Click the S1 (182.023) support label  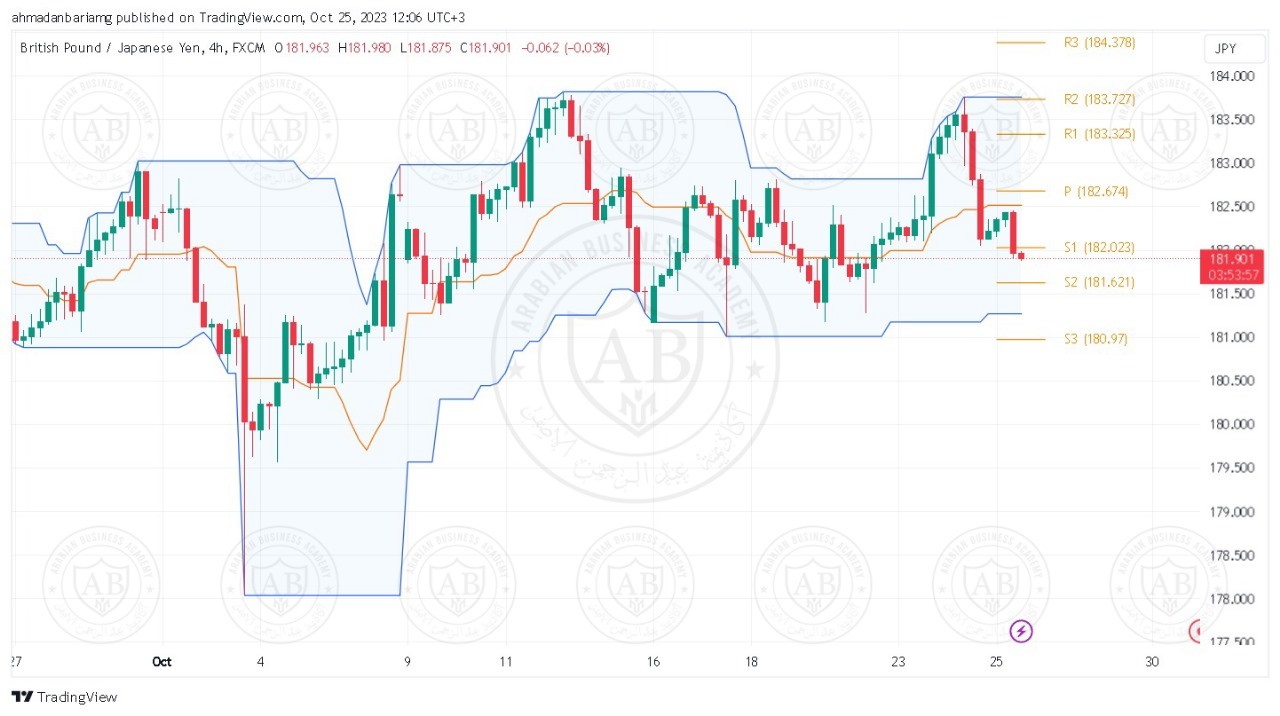(x=1099, y=247)
